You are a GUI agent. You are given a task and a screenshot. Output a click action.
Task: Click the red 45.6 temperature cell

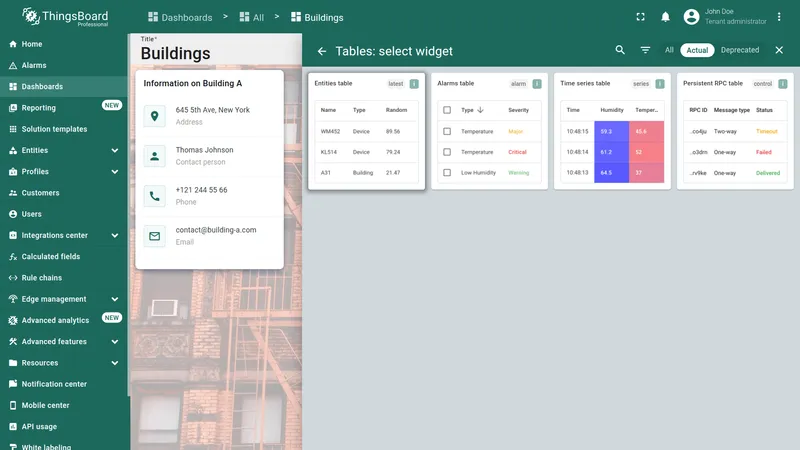point(646,132)
